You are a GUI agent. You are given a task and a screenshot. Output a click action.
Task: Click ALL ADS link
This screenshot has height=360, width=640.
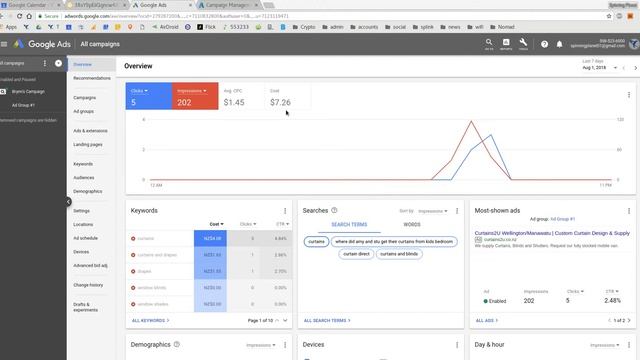tap(487, 320)
